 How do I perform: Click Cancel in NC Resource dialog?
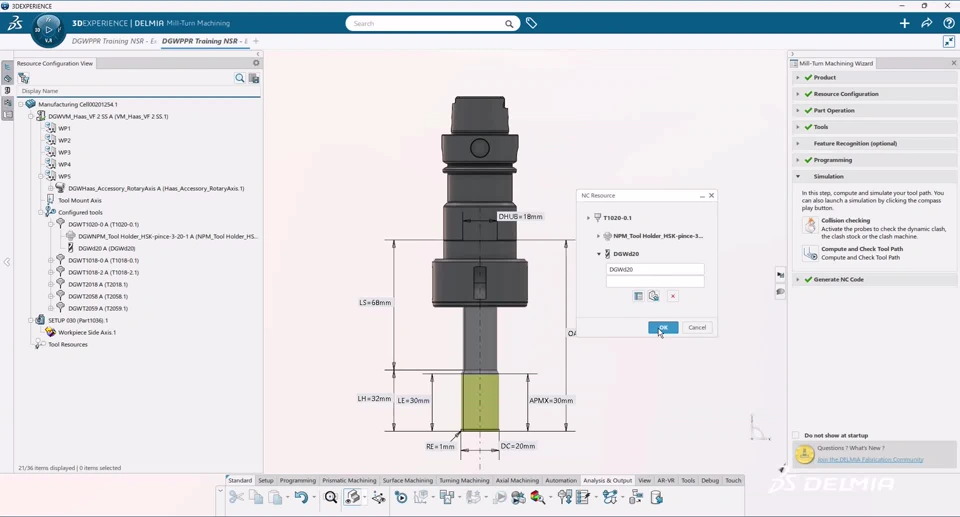[697, 328]
